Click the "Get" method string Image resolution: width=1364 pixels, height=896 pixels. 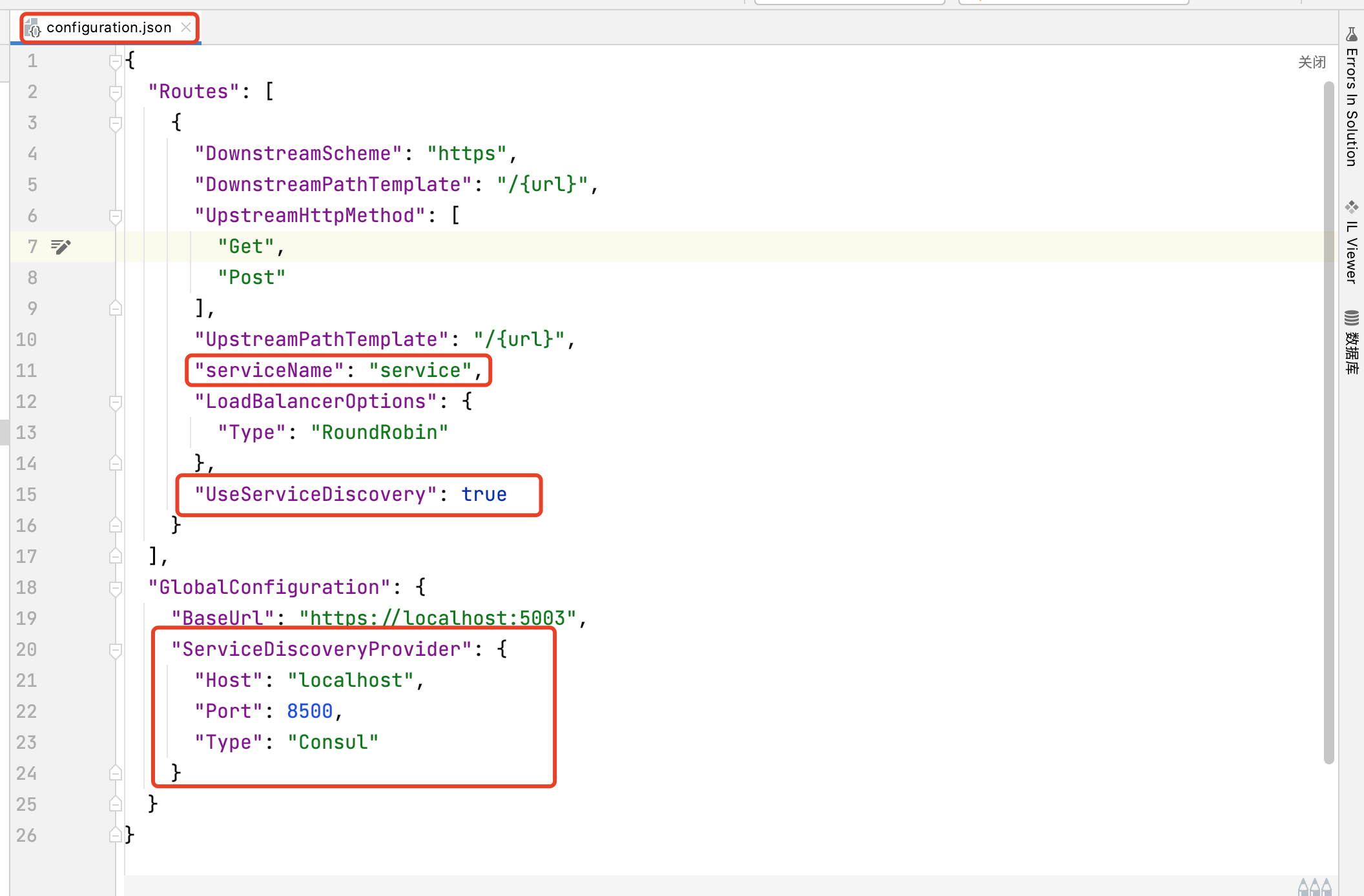tap(246, 247)
